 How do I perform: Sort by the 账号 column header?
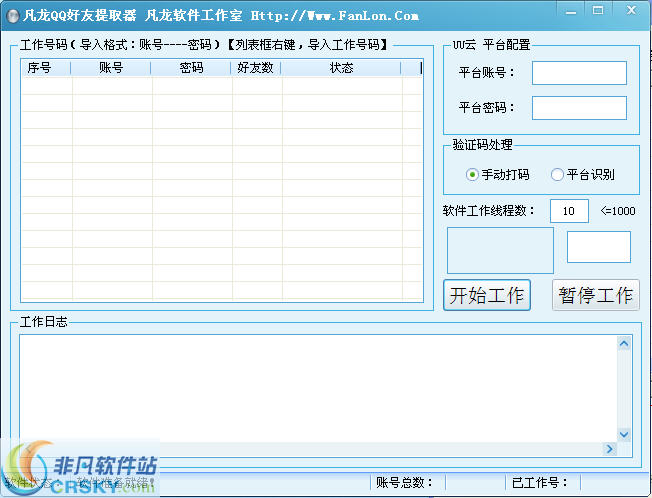tap(111, 68)
